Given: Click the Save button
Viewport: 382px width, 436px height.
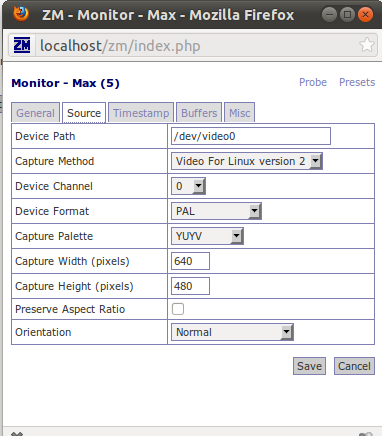Looking at the screenshot, I should click(309, 366).
